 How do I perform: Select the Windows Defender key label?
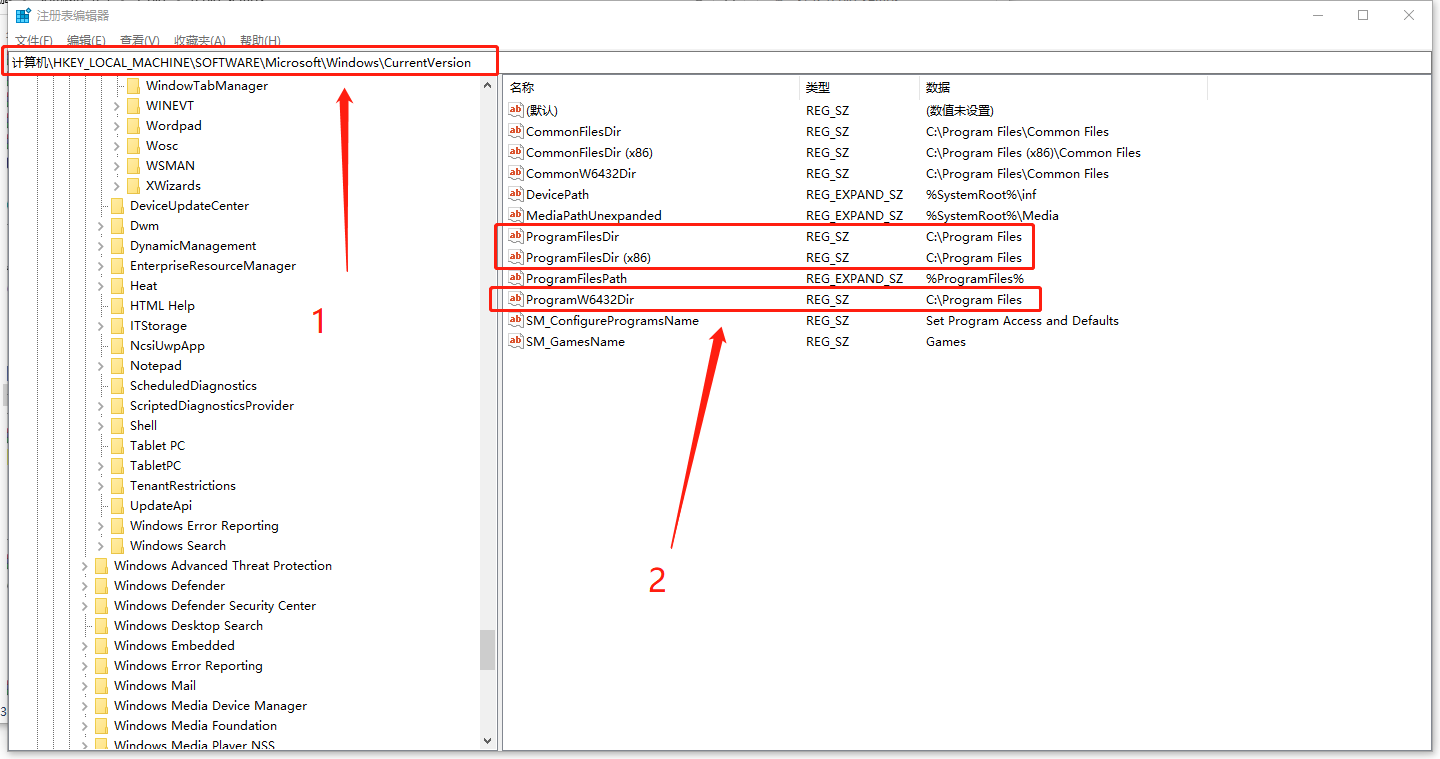pyautogui.click(x=169, y=586)
